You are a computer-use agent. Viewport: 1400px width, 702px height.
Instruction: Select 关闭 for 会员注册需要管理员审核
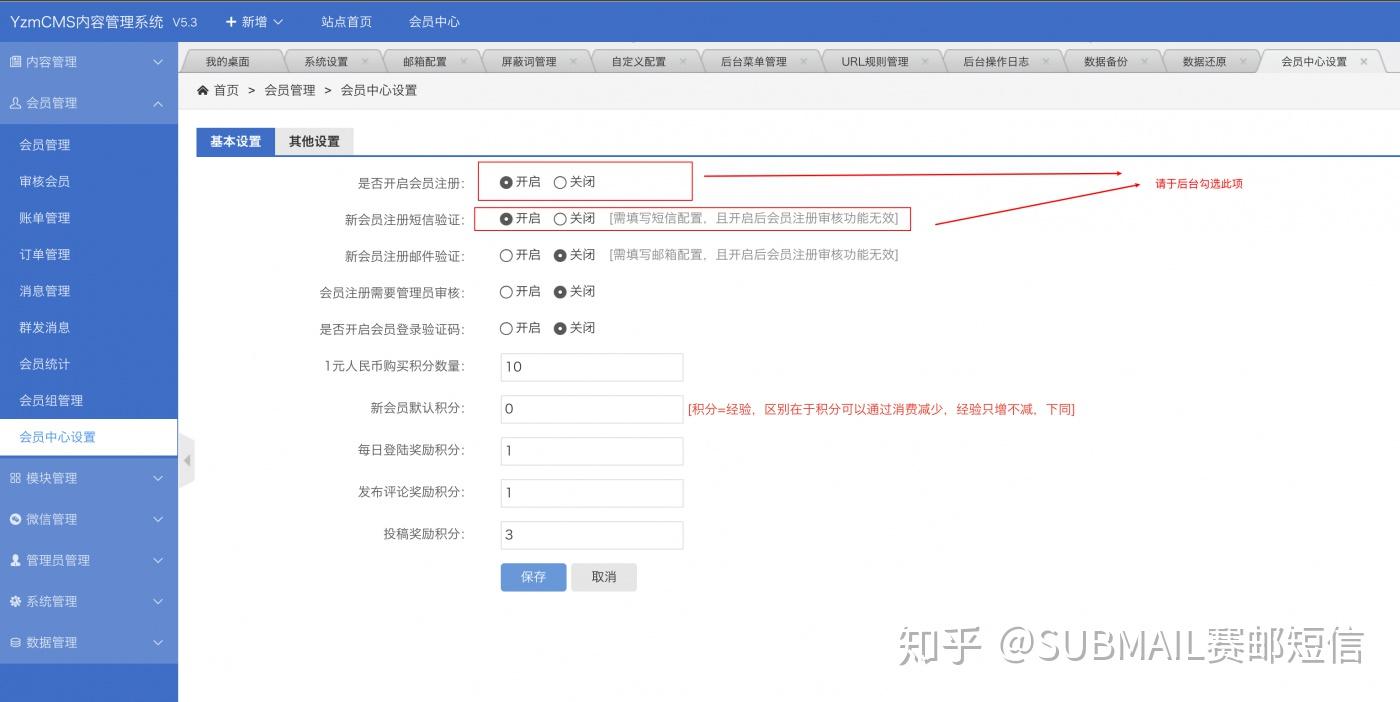pyautogui.click(x=560, y=291)
